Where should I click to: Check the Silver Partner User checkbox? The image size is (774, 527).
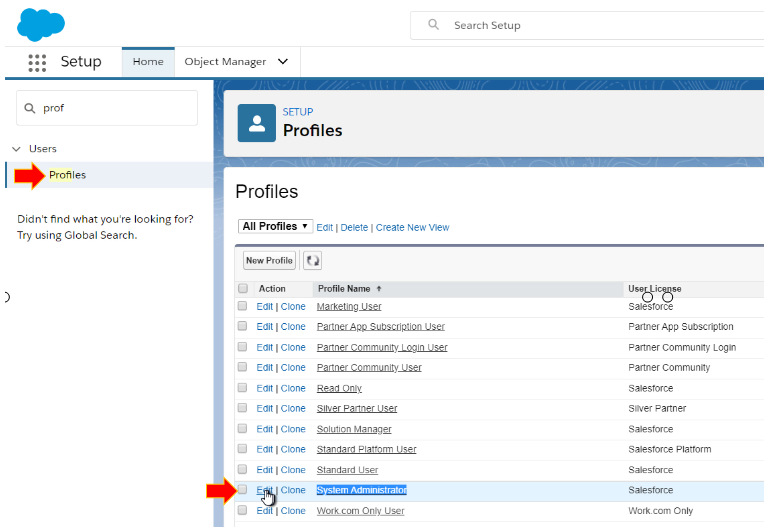point(242,408)
